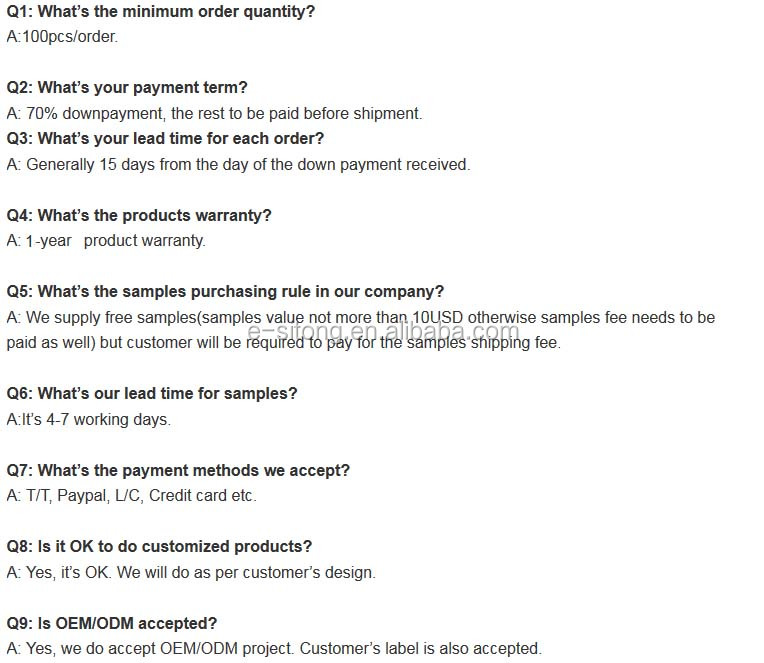This screenshot has height=663, width=764.
Task: Click the "as per customer's design" answer
Action: tap(191, 573)
